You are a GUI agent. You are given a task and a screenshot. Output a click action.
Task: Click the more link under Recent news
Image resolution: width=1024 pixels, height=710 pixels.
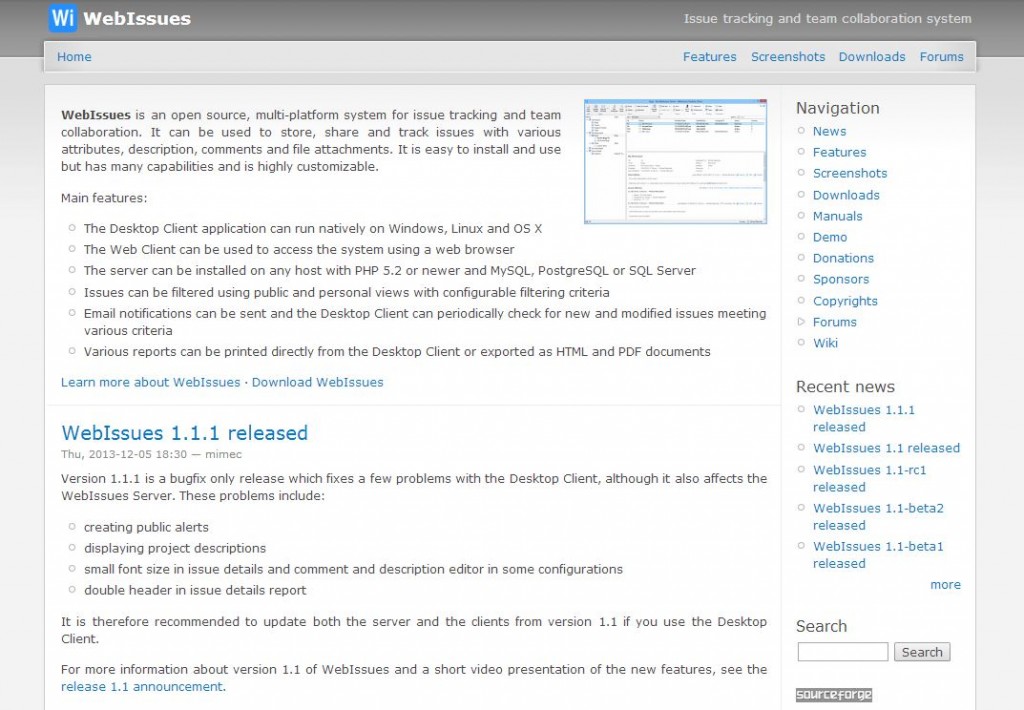945,585
